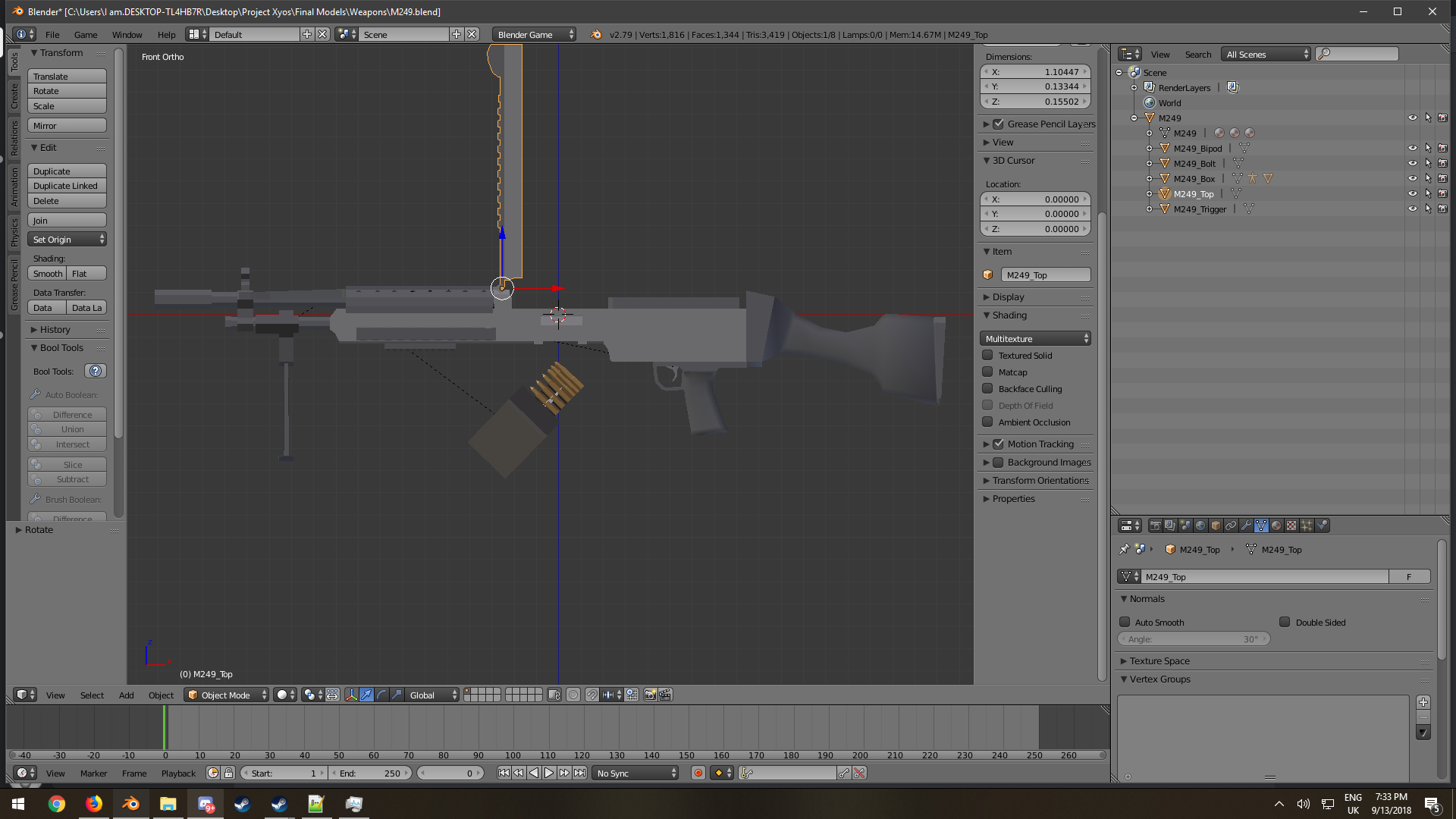This screenshot has width=1456, height=819.
Task: Open the Object Mode dropdown
Action: (227, 695)
